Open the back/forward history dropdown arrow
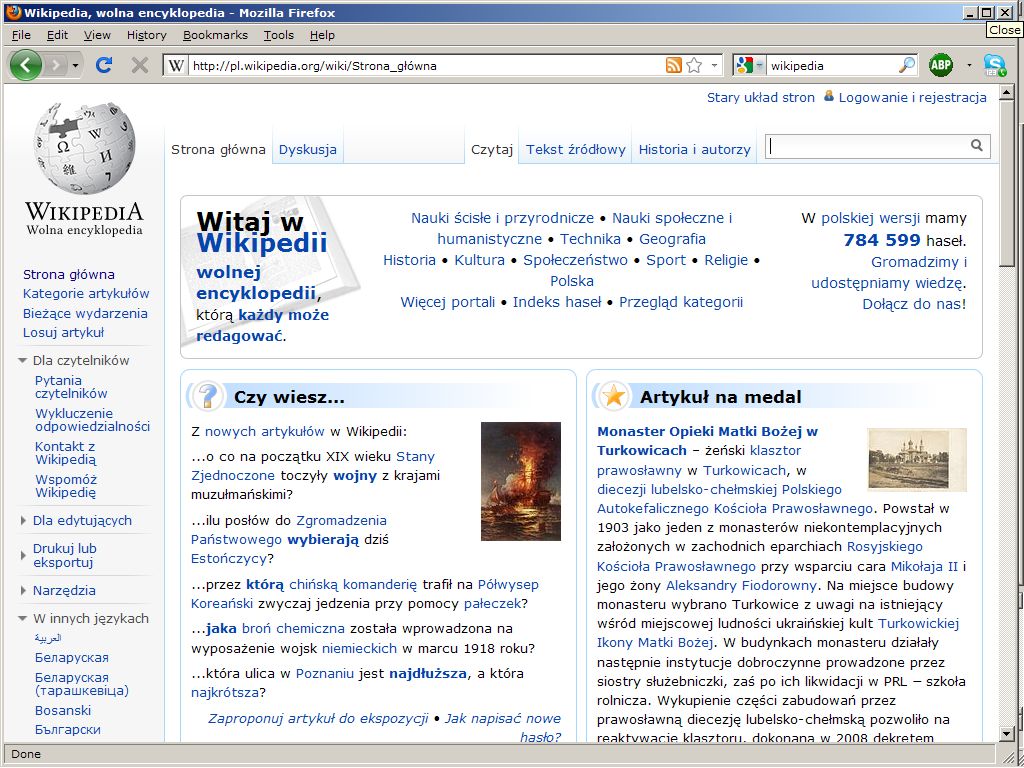This screenshot has width=1024, height=768. 75,65
